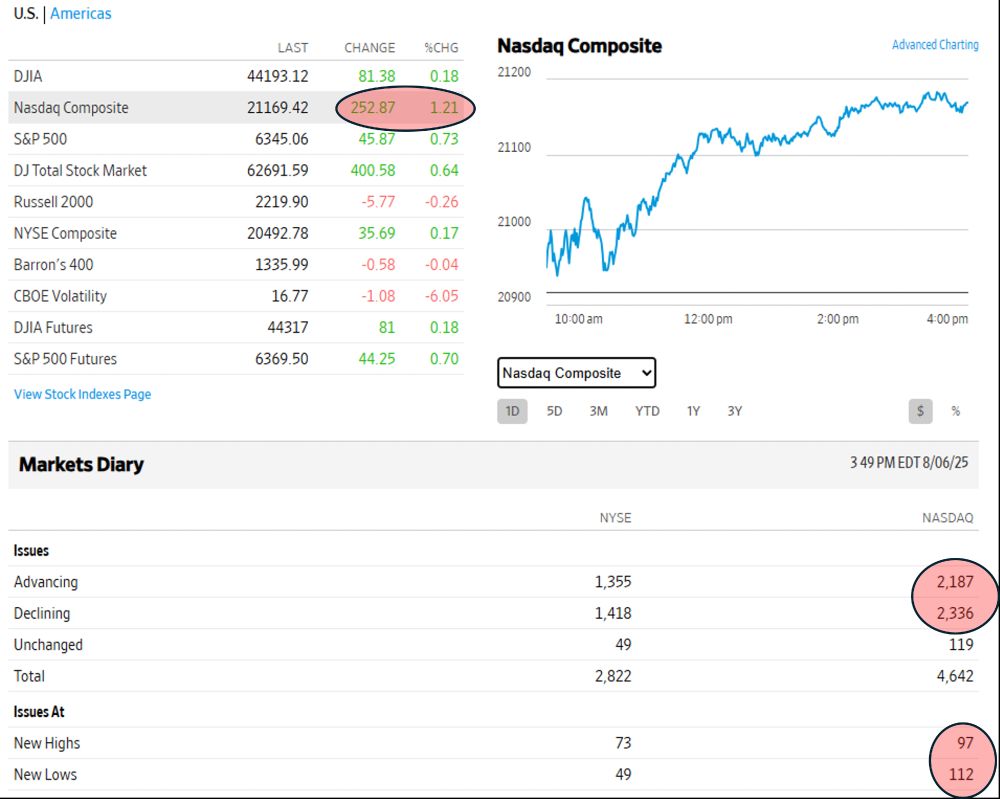
Task: Select the U.S. region tab
Action: pyautogui.click(x=26, y=13)
